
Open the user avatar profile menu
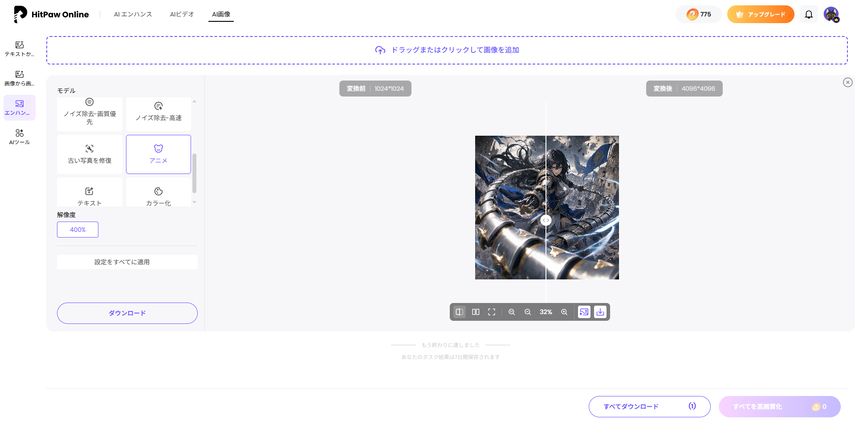pos(831,14)
